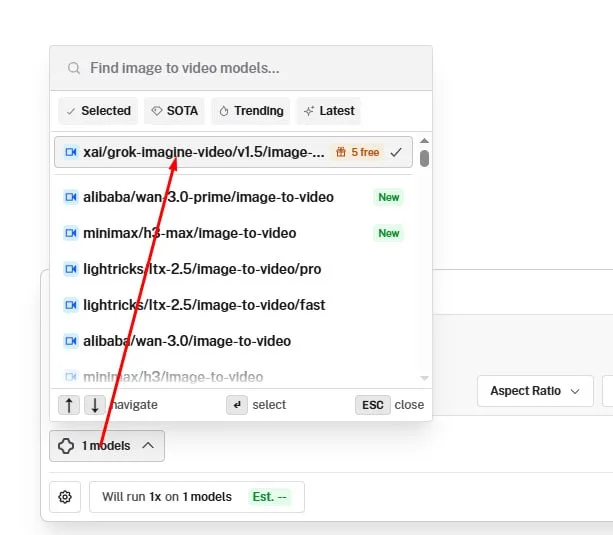Click the Trending flame icon
This screenshot has height=535, width=613.
(224, 111)
